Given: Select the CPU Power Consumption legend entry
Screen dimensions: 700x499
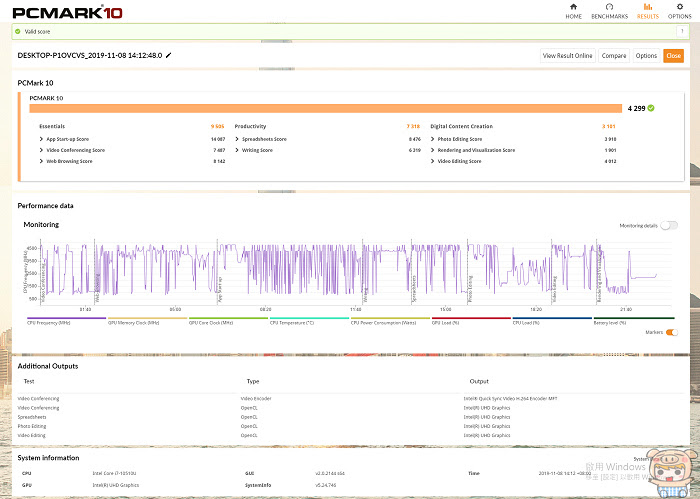Looking at the screenshot, I should (x=390, y=321).
